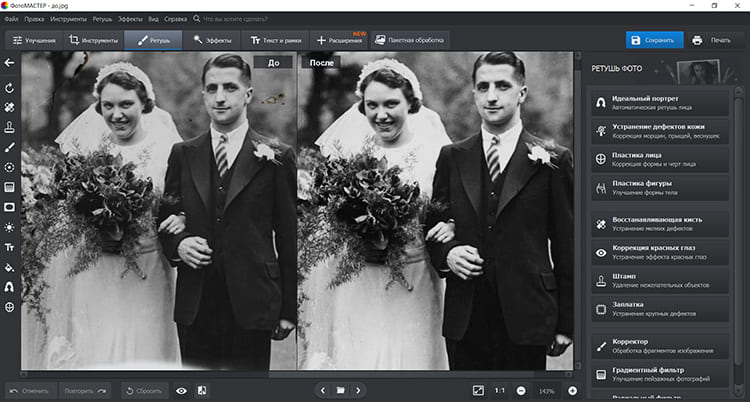Zoom in with the plus button

tap(572, 391)
